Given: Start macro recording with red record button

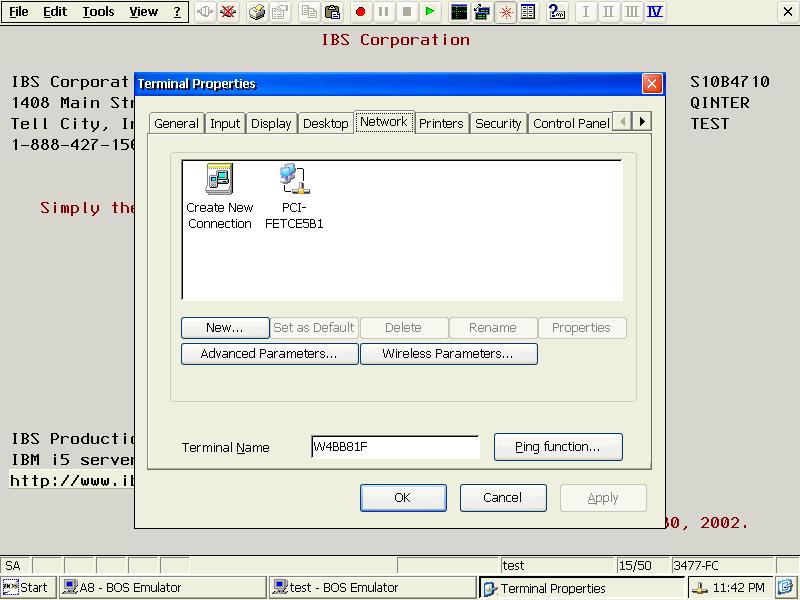Looking at the screenshot, I should pos(360,12).
